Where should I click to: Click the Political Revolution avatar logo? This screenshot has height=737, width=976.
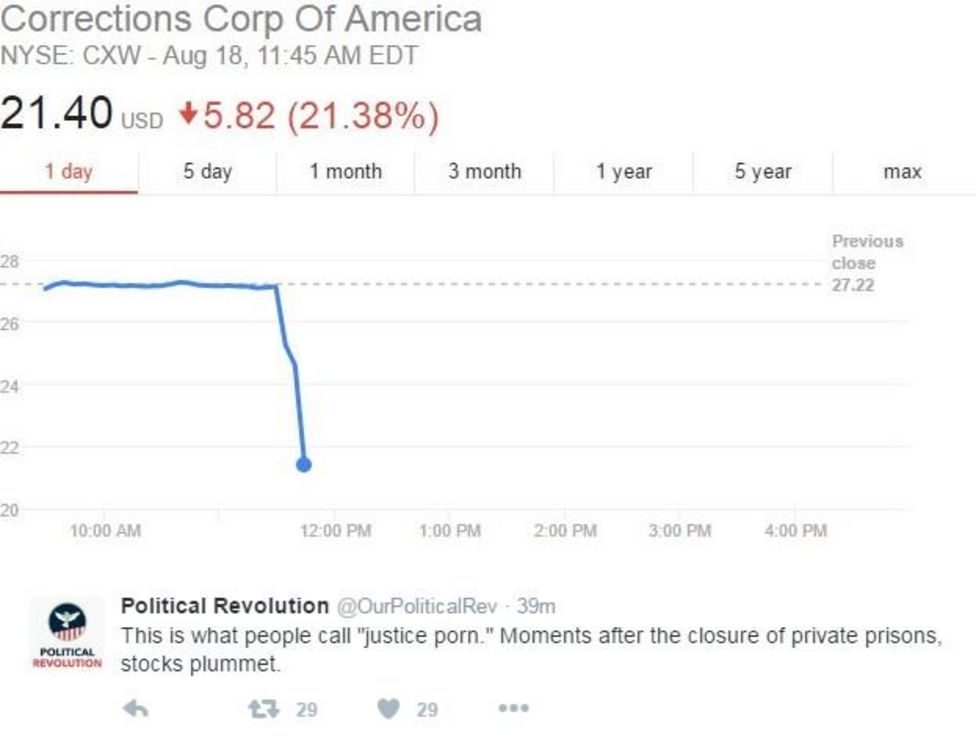(x=67, y=632)
